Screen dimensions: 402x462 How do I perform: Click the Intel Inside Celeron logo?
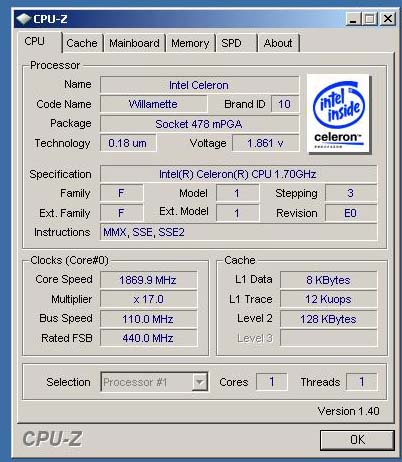(x=338, y=114)
